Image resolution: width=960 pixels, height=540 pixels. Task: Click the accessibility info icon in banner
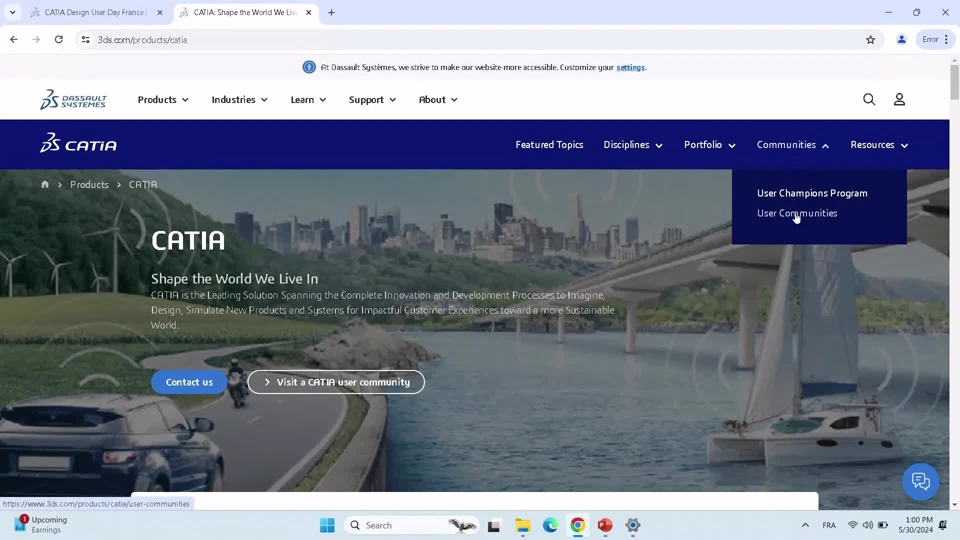[309, 67]
